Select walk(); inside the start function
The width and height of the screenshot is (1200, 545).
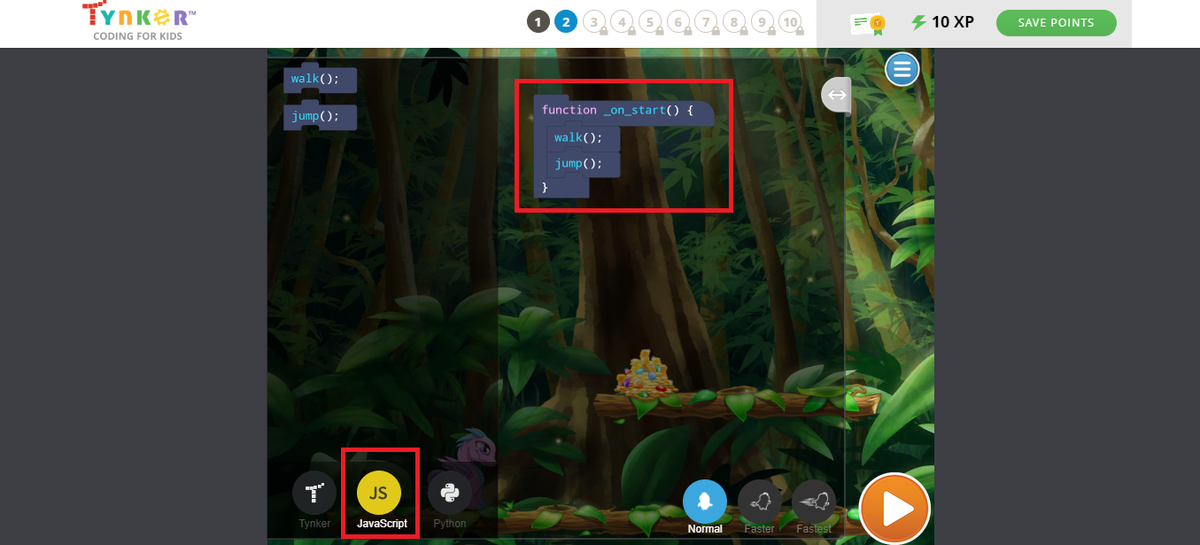click(x=583, y=138)
